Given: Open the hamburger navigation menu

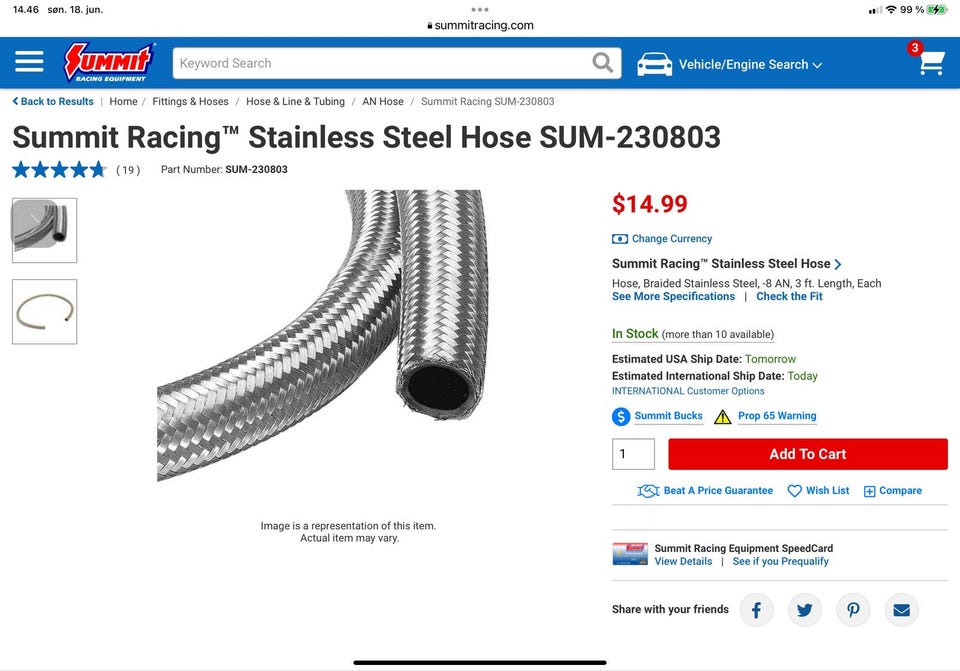Looking at the screenshot, I should pos(29,63).
